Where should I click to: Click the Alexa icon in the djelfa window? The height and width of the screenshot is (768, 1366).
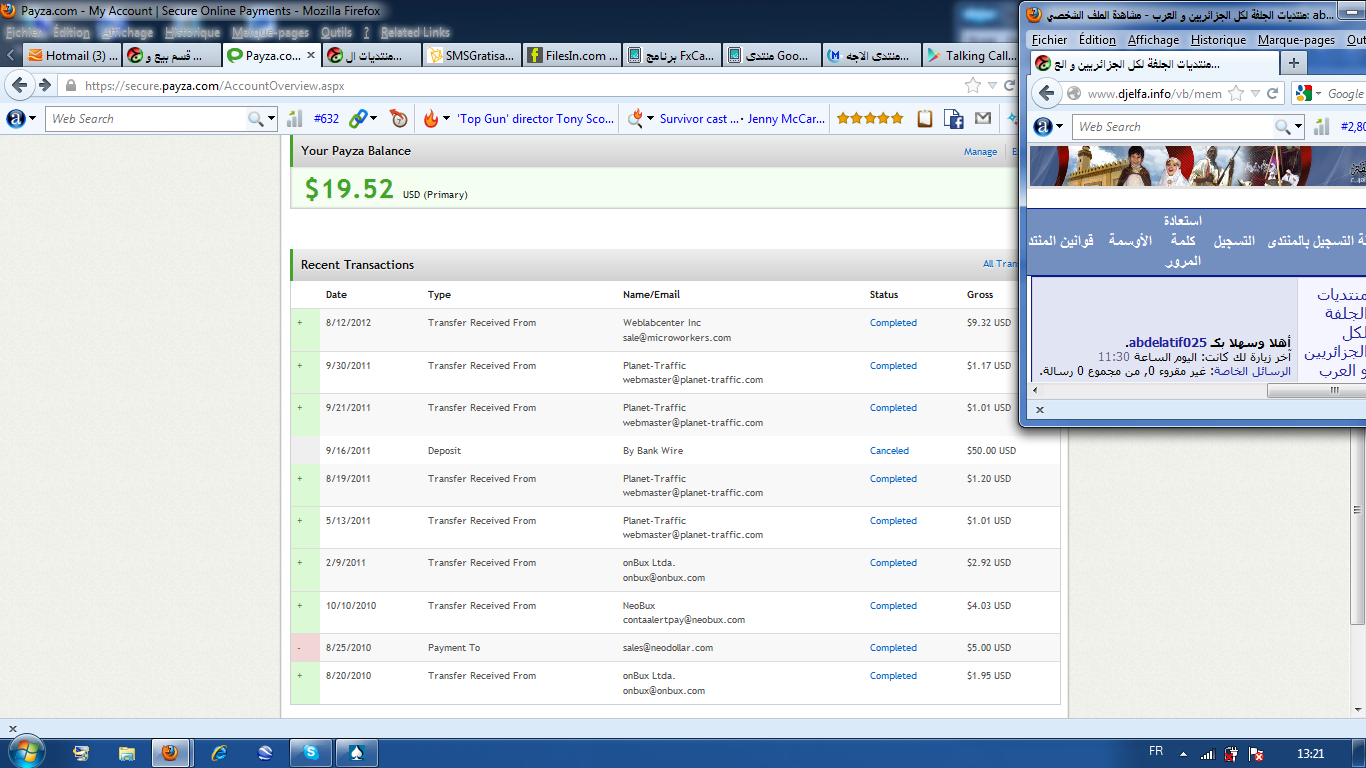1044,127
